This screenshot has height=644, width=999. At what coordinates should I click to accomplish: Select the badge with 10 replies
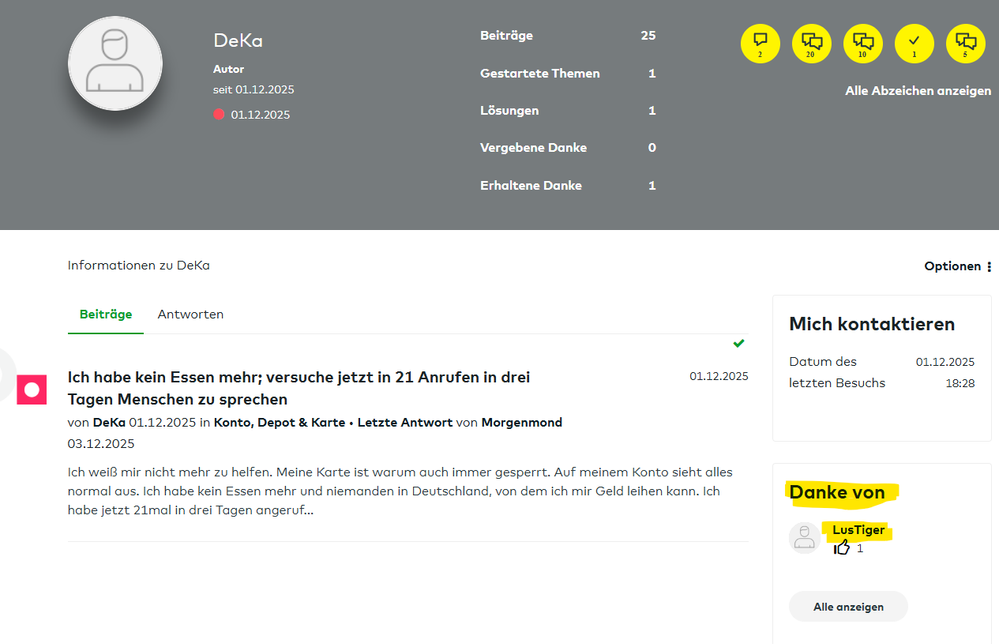863,43
